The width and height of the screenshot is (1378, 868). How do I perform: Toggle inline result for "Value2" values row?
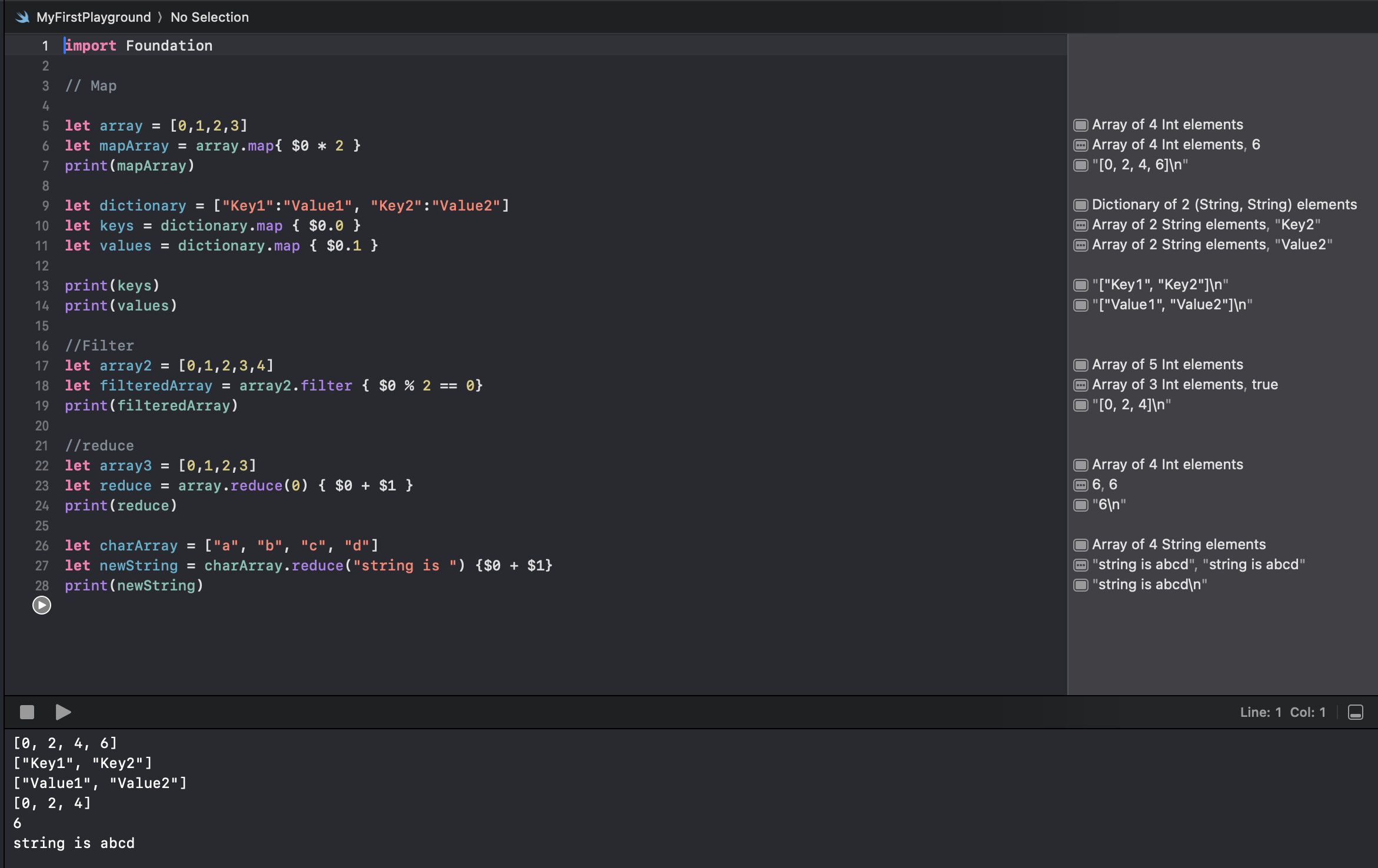(1081, 245)
